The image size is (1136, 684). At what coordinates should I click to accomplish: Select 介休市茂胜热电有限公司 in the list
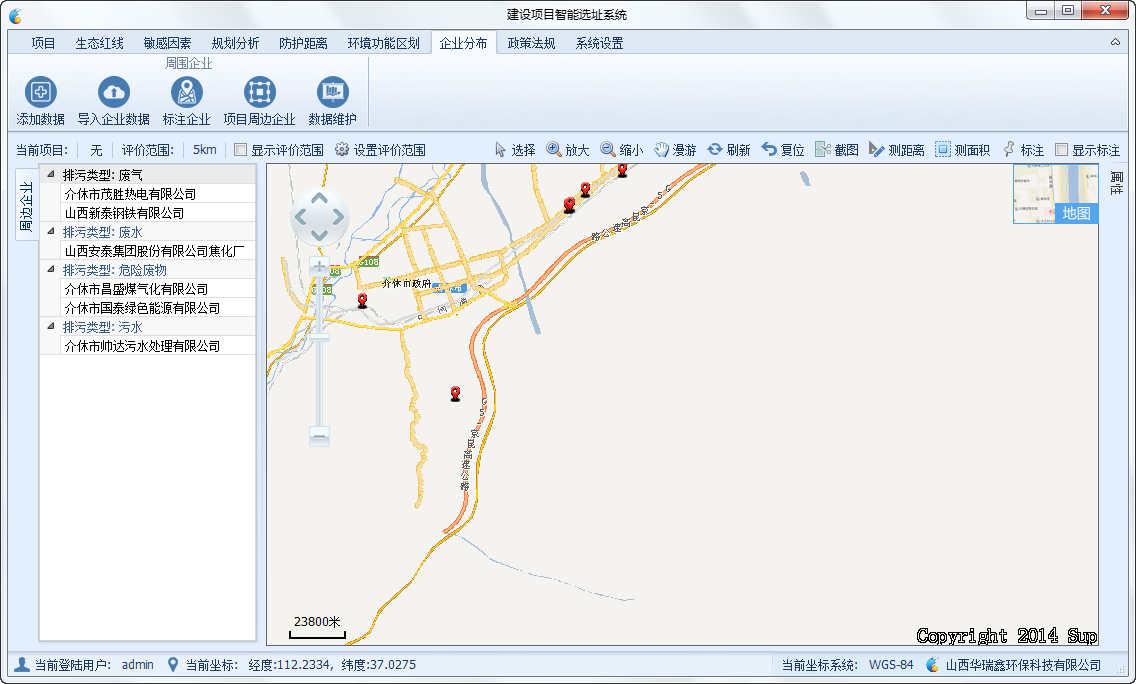point(130,194)
